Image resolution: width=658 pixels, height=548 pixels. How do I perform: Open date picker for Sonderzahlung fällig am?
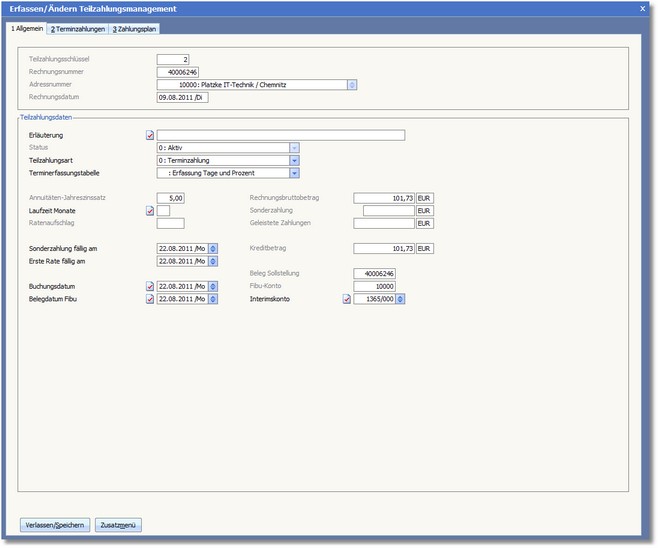tap(213, 248)
